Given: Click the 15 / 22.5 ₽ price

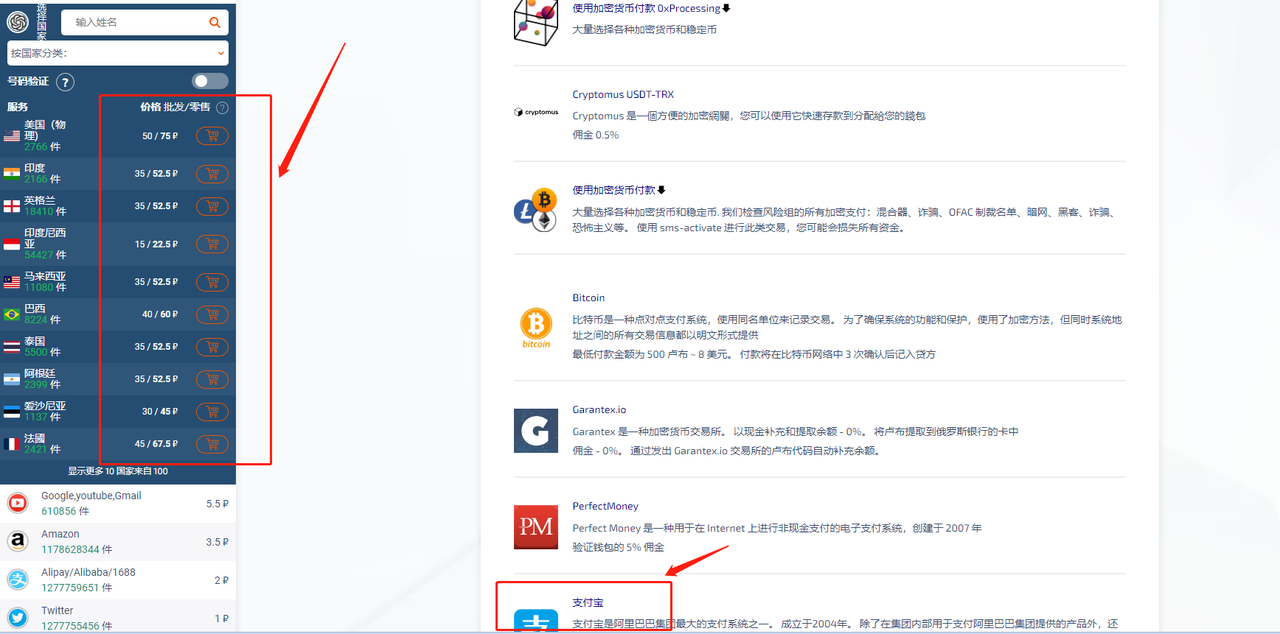Looking at the screenshot, I should tap(157, 244).
